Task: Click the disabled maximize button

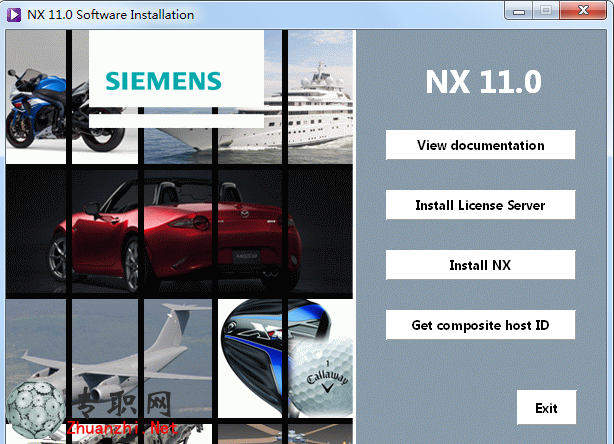Action: (546, 11)
